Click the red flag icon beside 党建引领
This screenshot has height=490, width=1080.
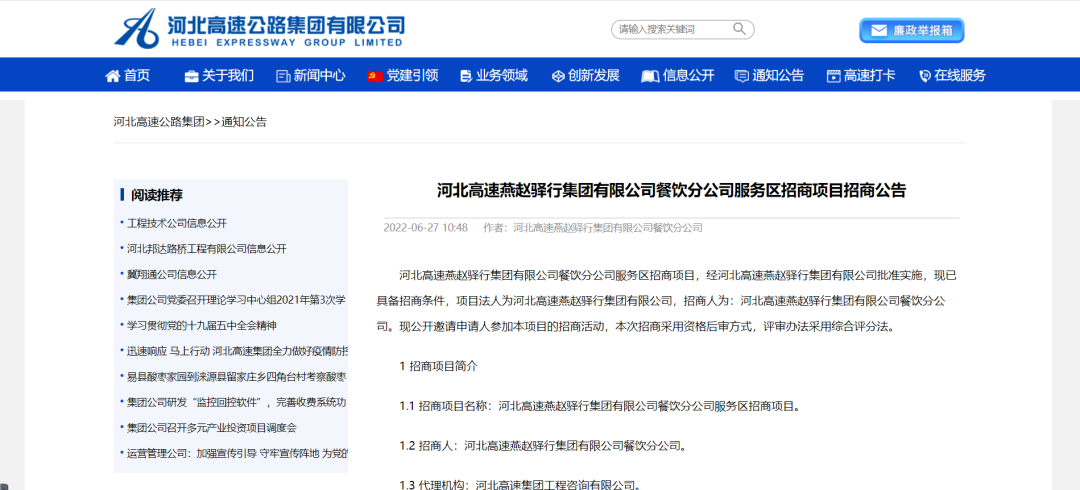[376, 76]
